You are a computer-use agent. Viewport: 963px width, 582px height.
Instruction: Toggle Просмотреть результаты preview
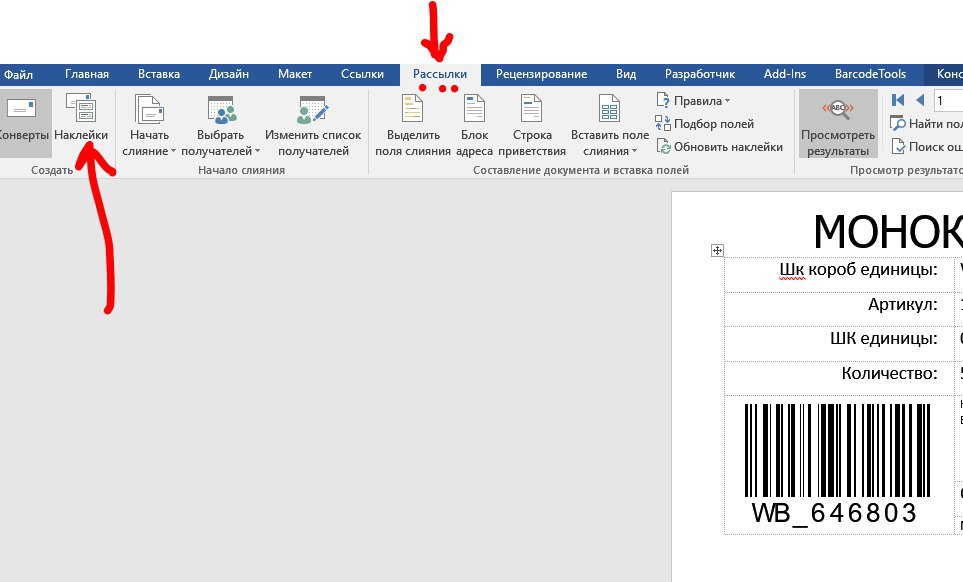tap(838, 125)
